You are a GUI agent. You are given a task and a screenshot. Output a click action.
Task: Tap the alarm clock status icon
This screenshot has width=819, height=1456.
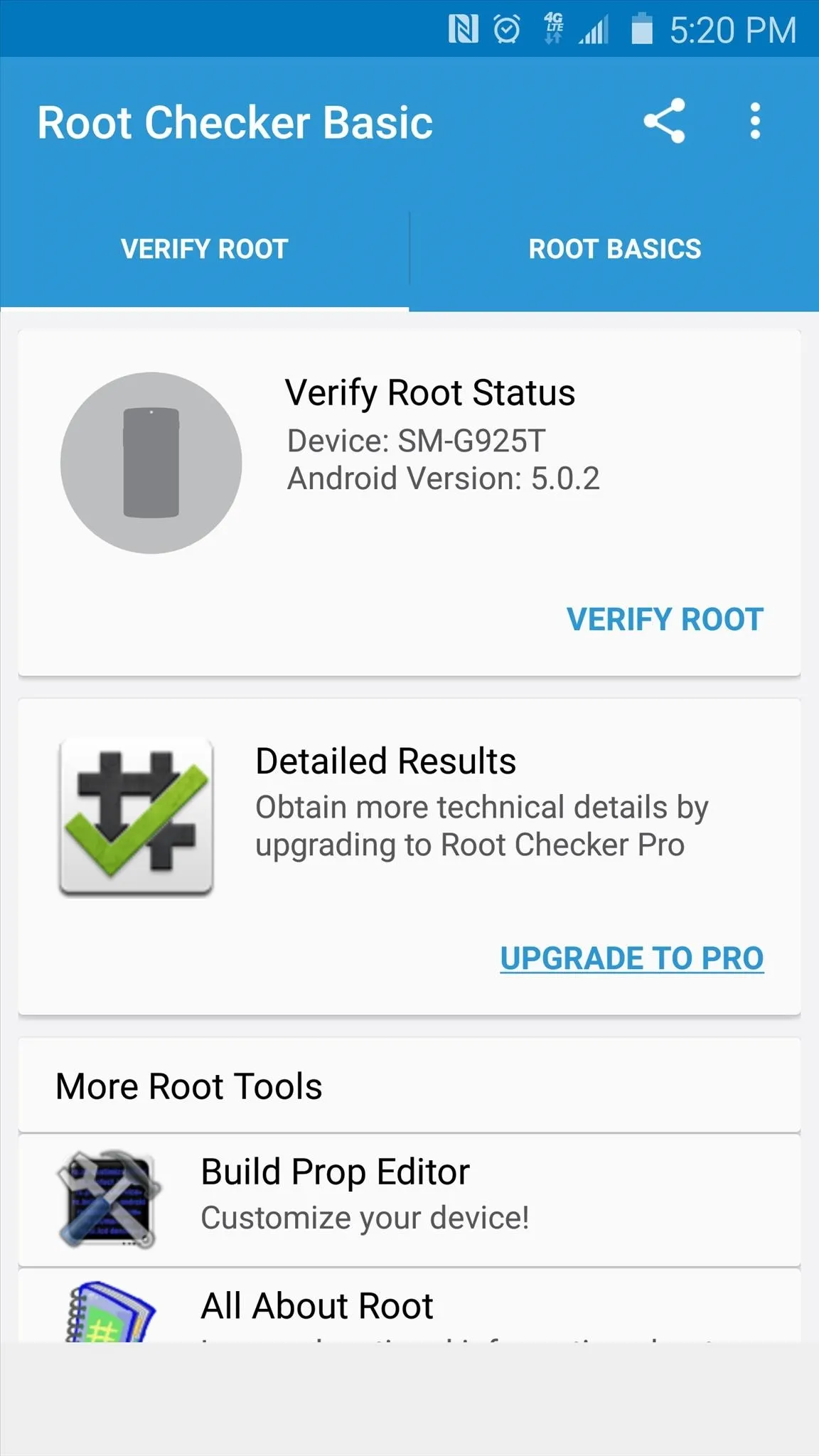pos(507,30)
